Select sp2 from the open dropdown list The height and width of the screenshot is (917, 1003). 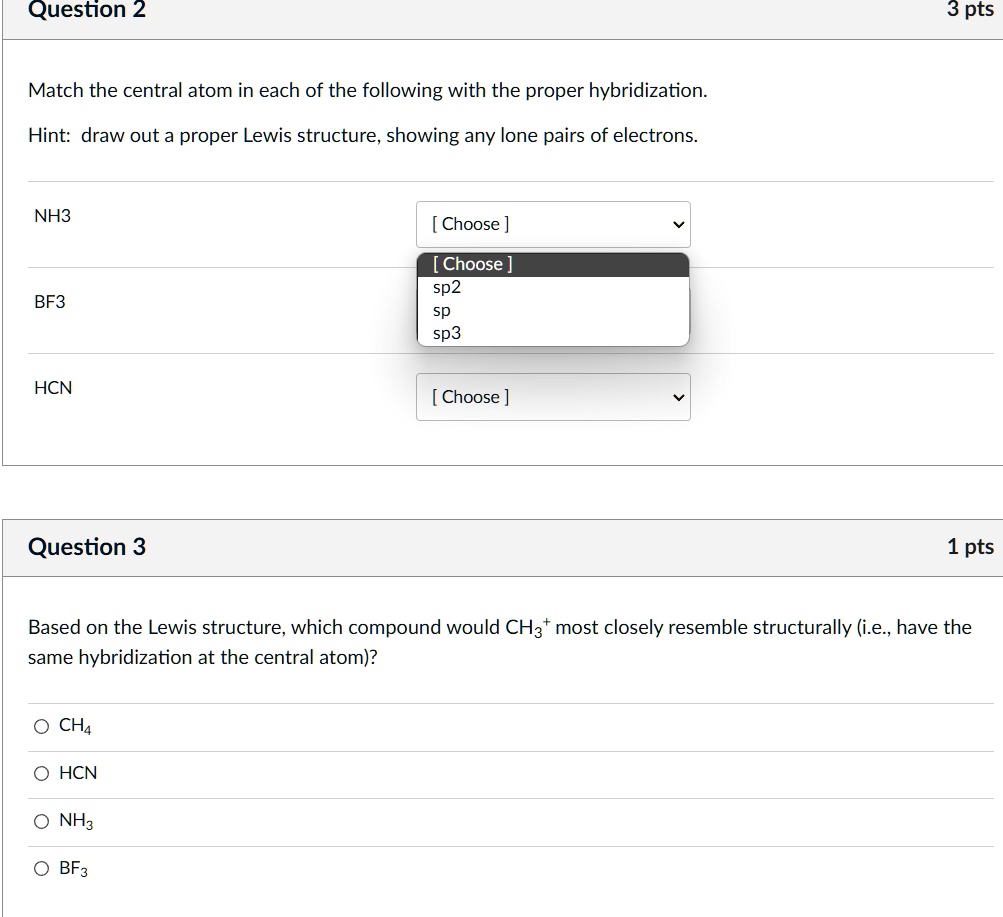(445, 287)
